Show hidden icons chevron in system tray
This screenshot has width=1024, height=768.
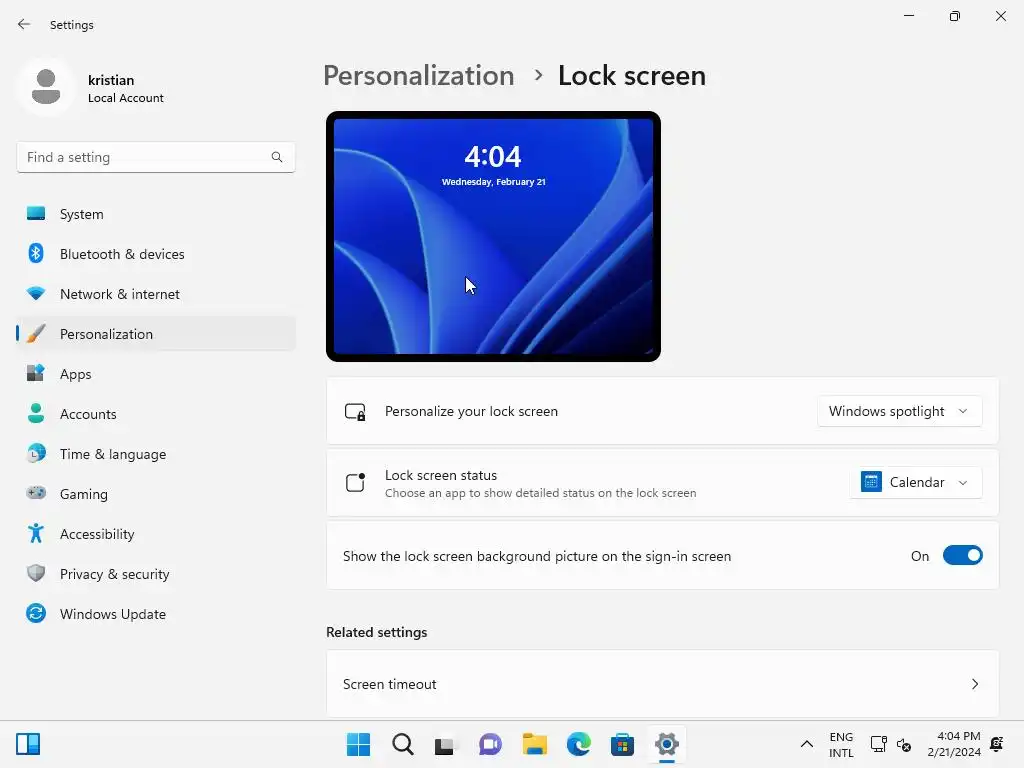pos(807,744)
